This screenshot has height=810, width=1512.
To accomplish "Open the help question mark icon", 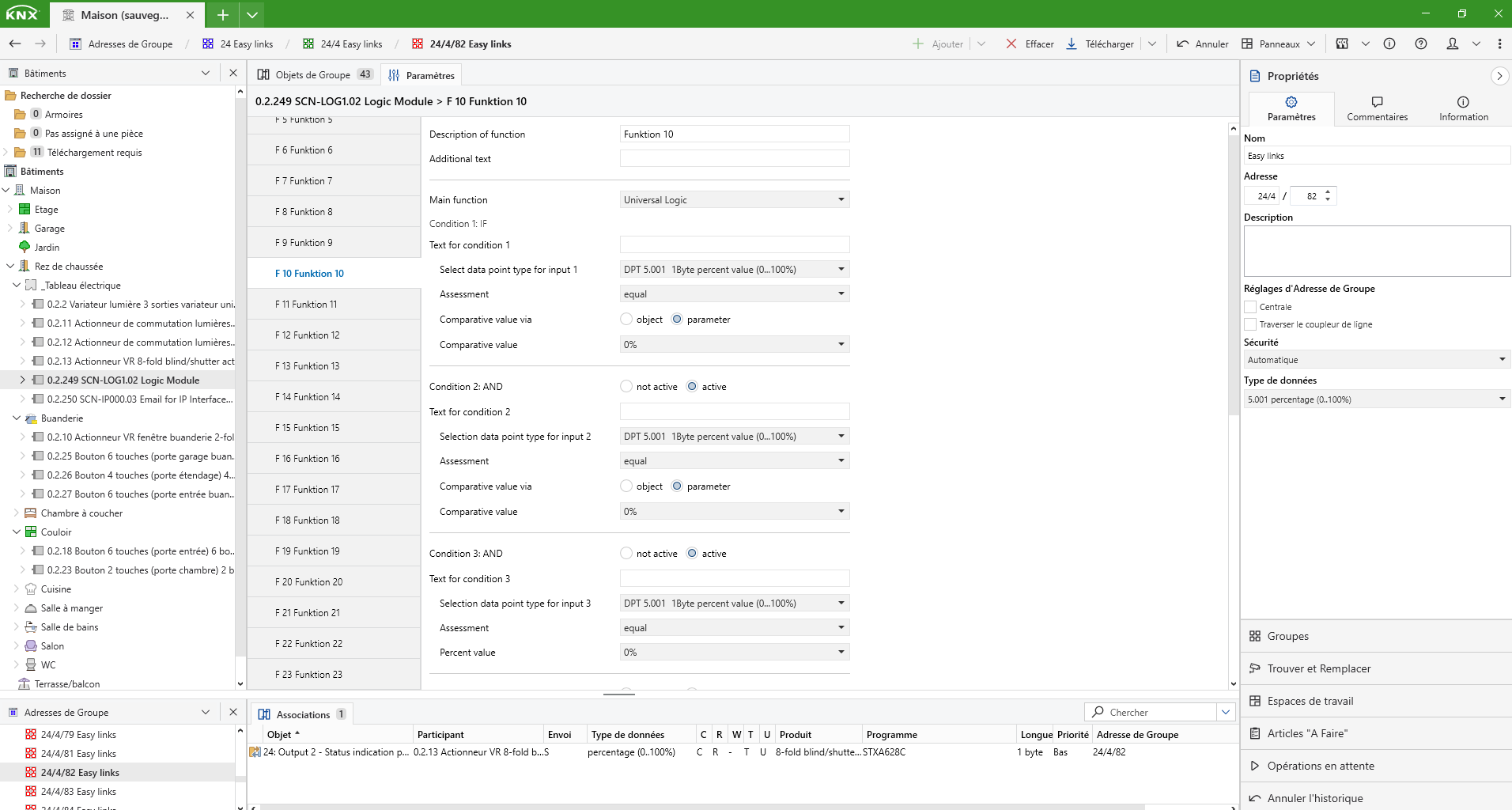I will [1421, 44].
